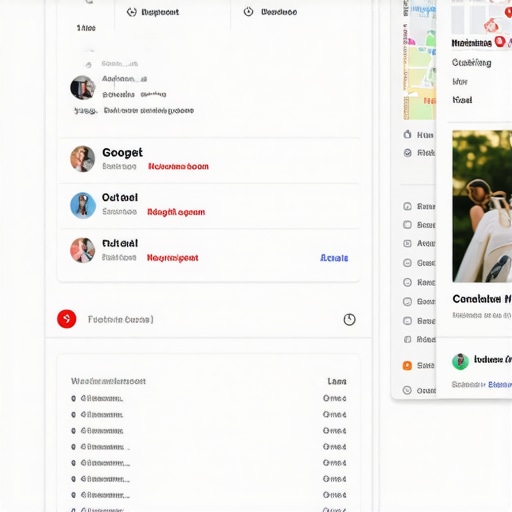Image resolution: width=512 pixels, height=512 pixels.
Task: Click the circle icon with dots in sidebar
Action: [x=407, y=263]
